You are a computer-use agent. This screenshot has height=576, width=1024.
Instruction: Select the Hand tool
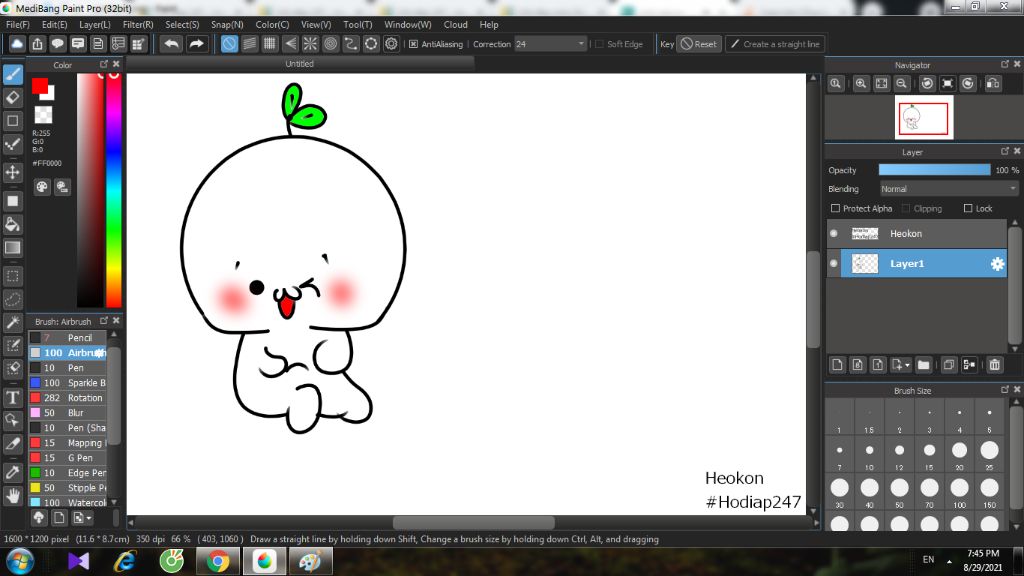(x=12, y=496)
